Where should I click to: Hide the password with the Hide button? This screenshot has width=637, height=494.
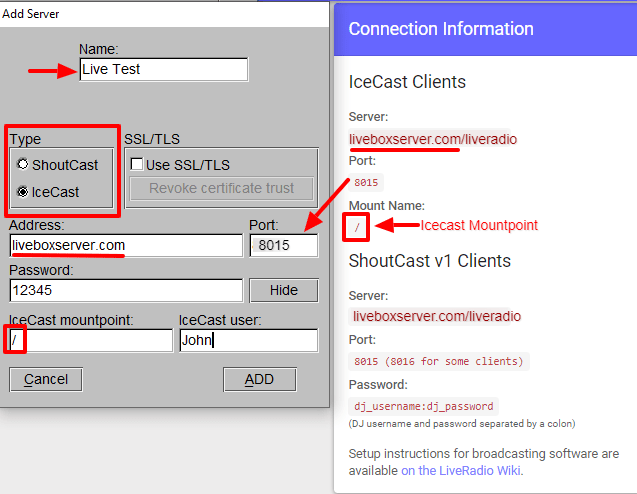(284, 290)
